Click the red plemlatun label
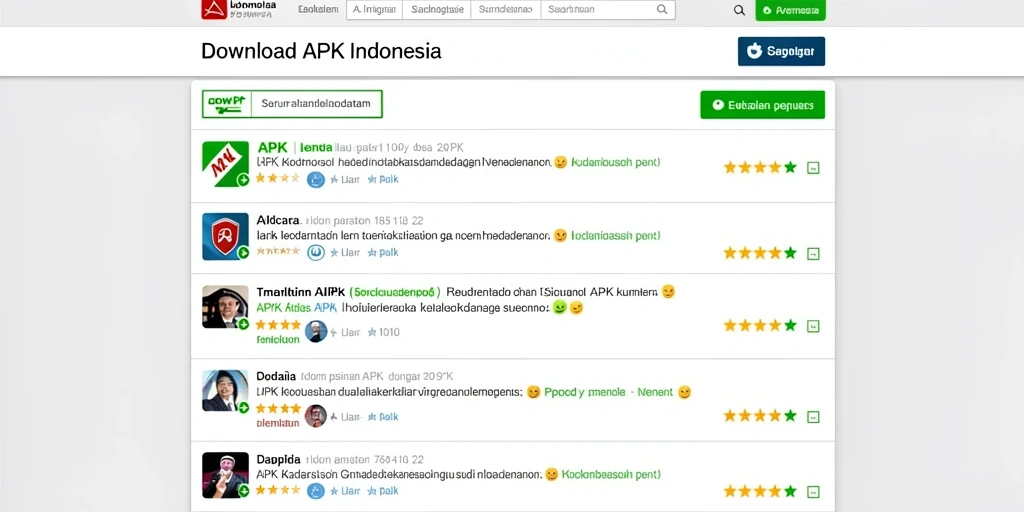 click(278, 423)
